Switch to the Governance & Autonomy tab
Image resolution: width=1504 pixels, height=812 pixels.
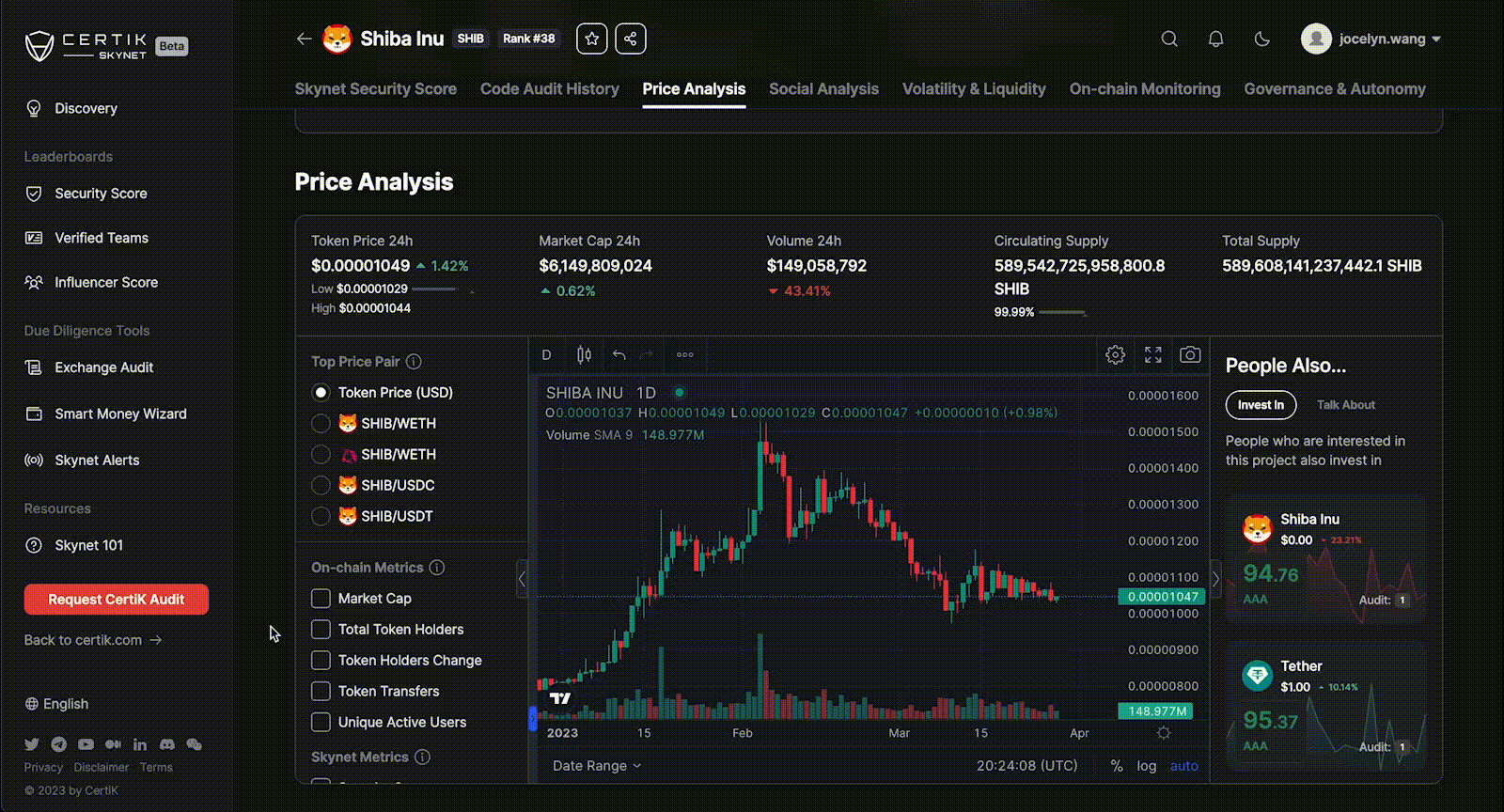tap(1335, 88)
